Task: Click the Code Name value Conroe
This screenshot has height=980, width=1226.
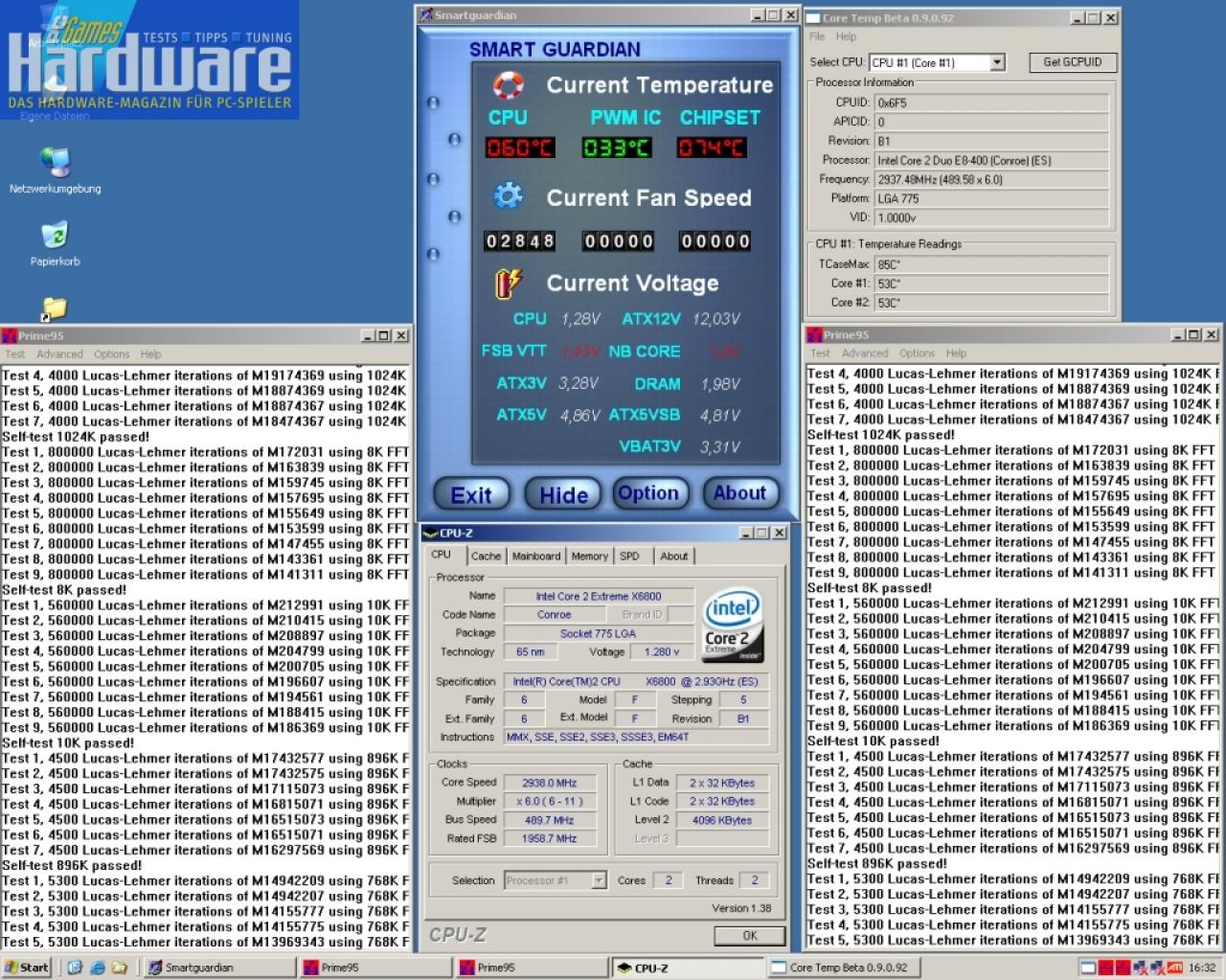Action: (x=554, y=615)
